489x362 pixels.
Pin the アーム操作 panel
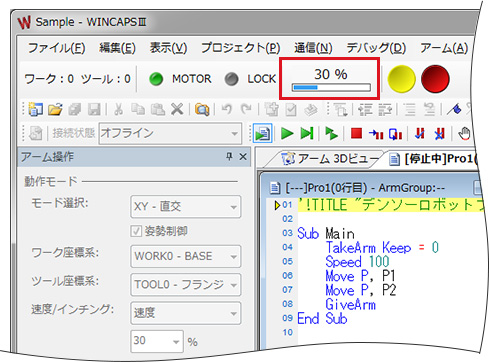[x=229, y=156]
